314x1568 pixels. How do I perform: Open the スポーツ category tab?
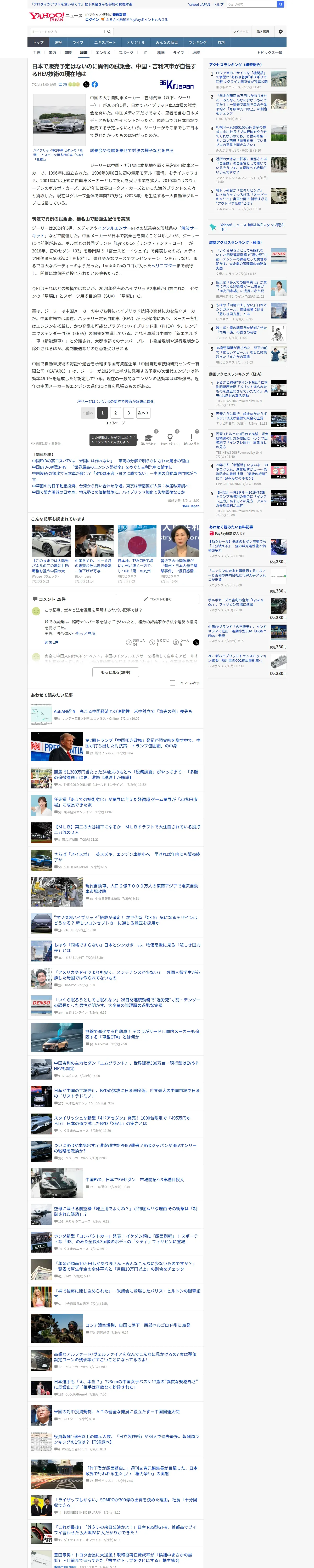126,53
